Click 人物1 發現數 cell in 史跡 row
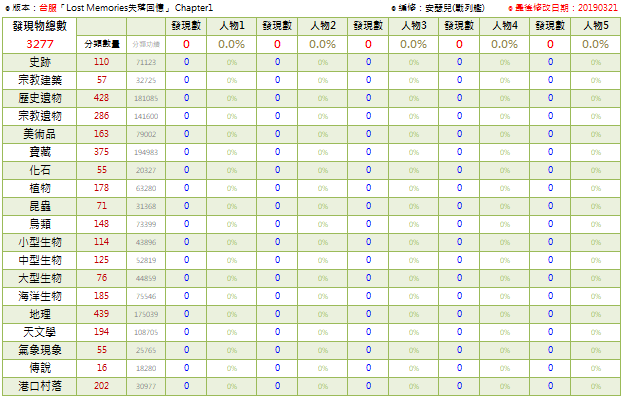This screenshot has width=623, height=398. [186, 62]
